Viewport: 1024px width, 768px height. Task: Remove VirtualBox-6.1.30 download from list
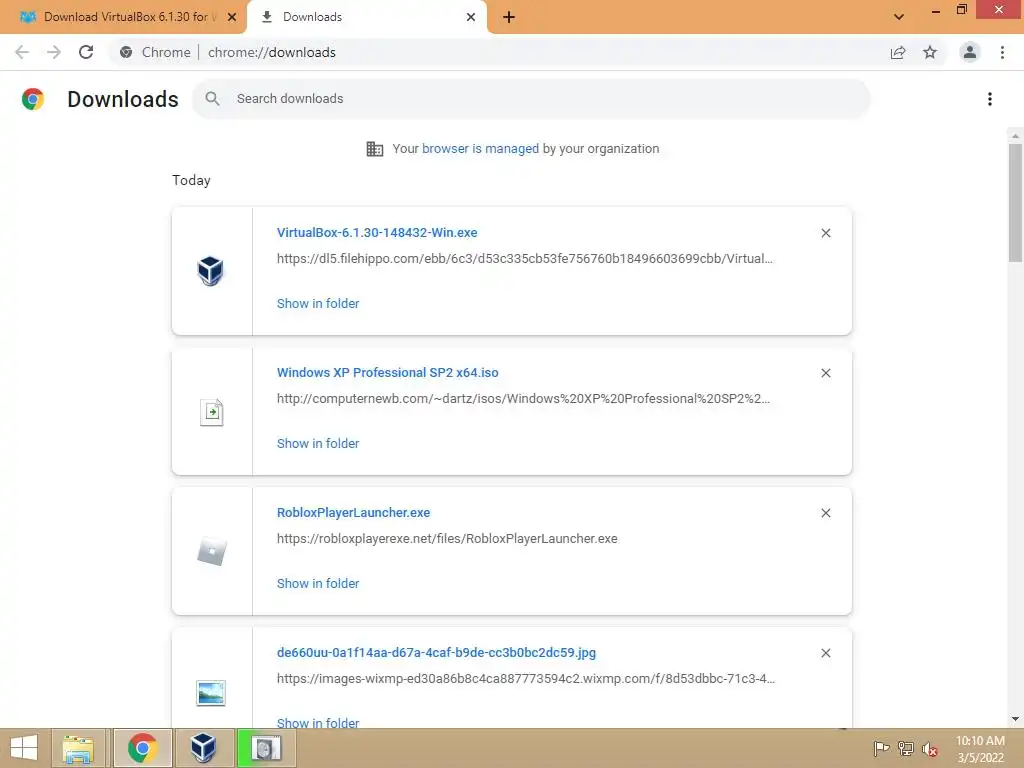(825, 233)
